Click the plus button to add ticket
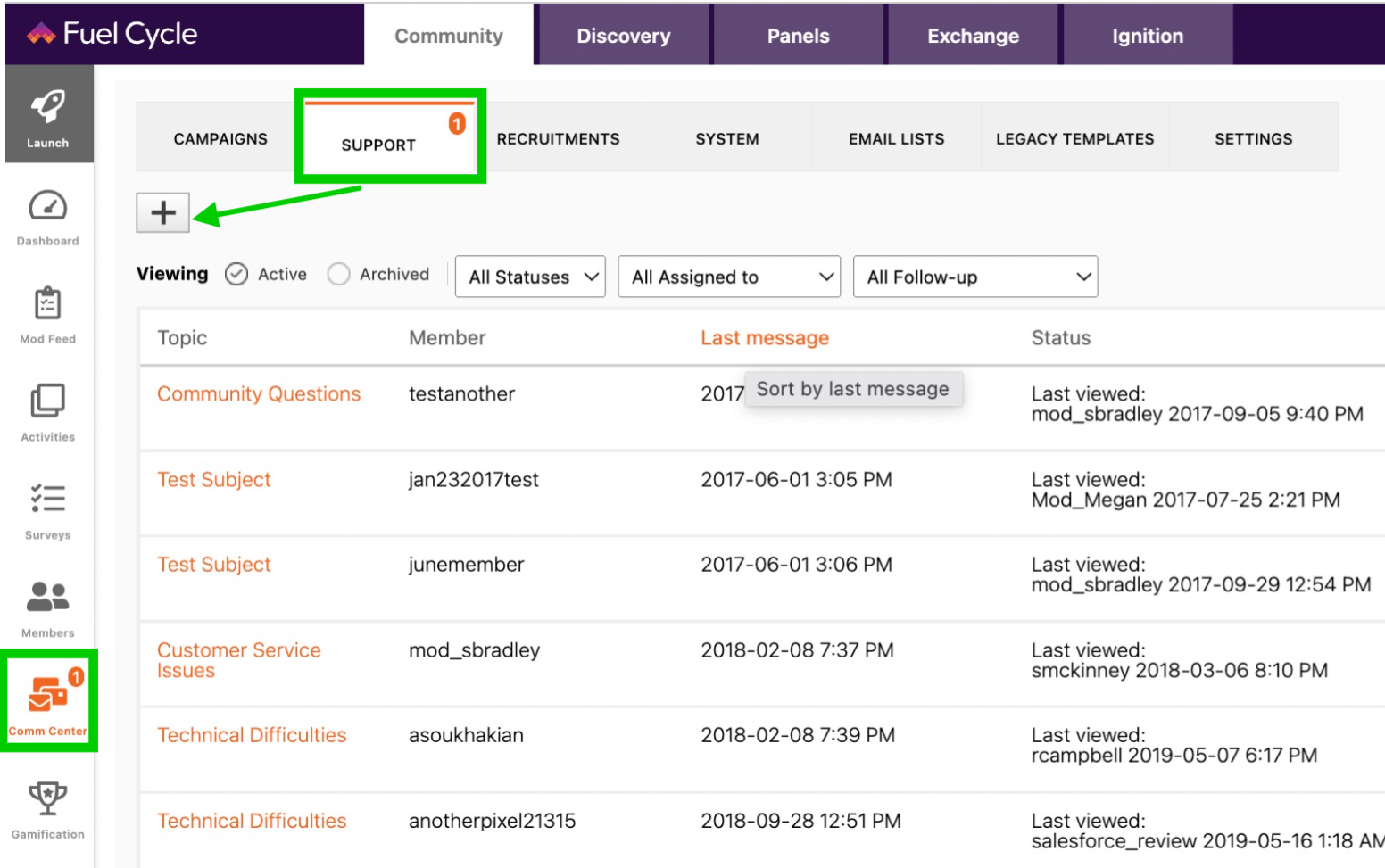 pyautogui.click(x=163, y=212)
